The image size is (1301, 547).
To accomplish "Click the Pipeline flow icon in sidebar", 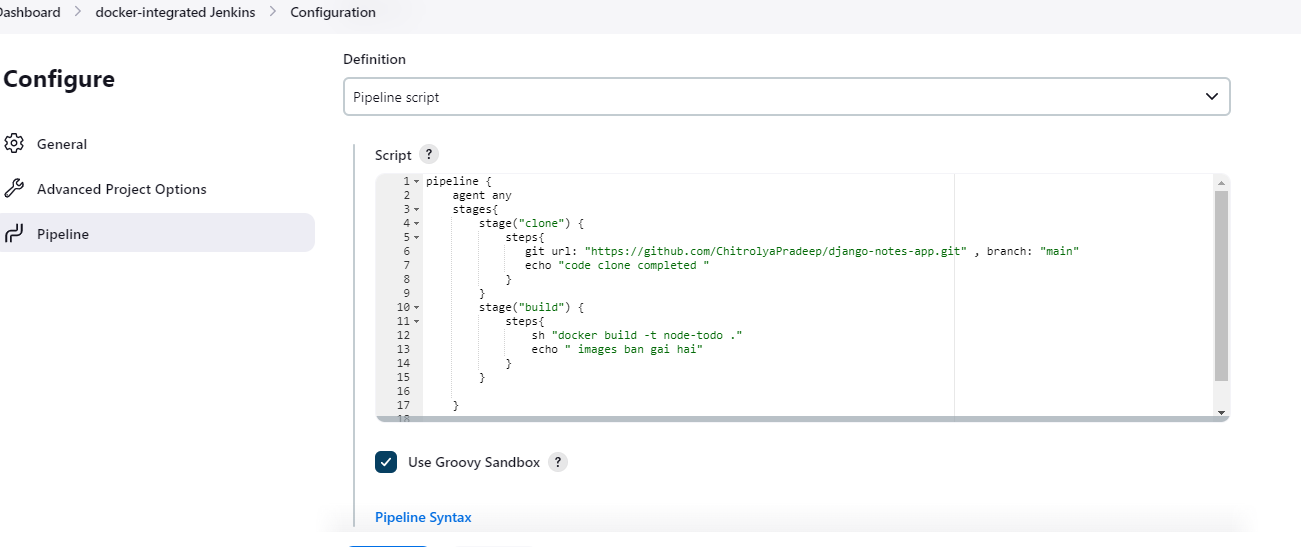I will pyautogui.click(x=14, y=234).
